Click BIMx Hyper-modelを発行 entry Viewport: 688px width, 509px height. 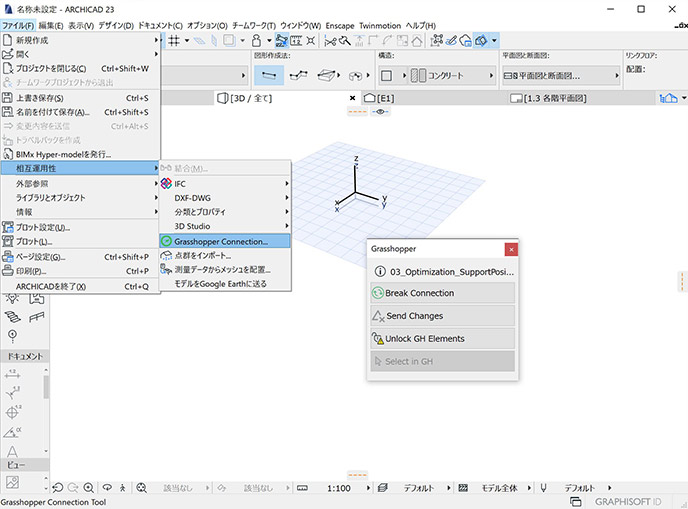click(x=81, y=154)
